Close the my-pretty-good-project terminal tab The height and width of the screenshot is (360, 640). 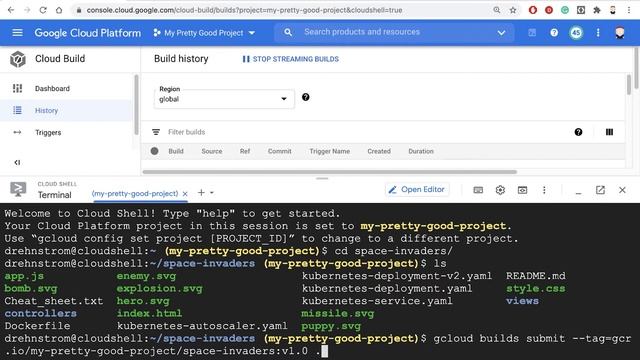click(185, 194)
